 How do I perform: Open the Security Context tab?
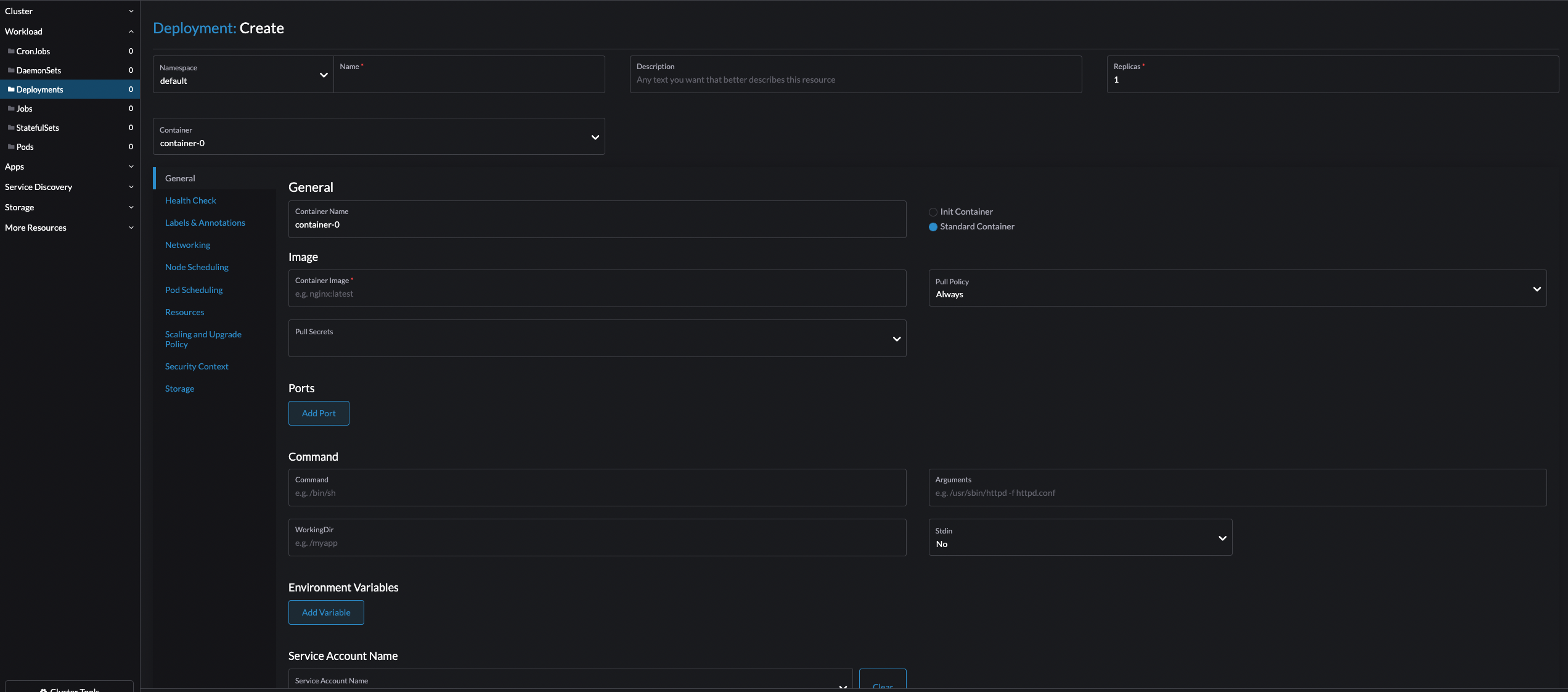coord(197,366)
